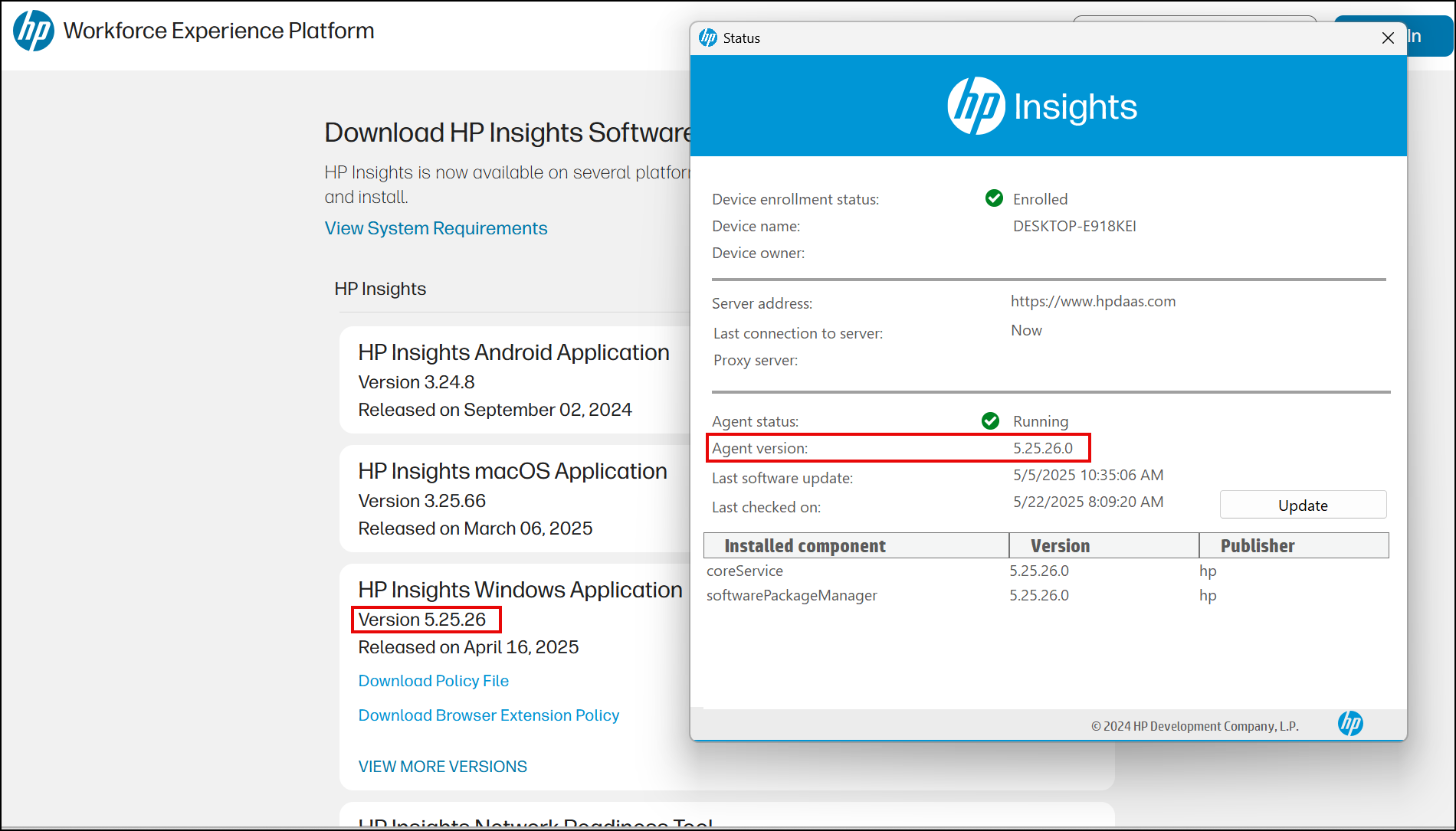Click the Download Policy File link

click(x=433, y=681)
